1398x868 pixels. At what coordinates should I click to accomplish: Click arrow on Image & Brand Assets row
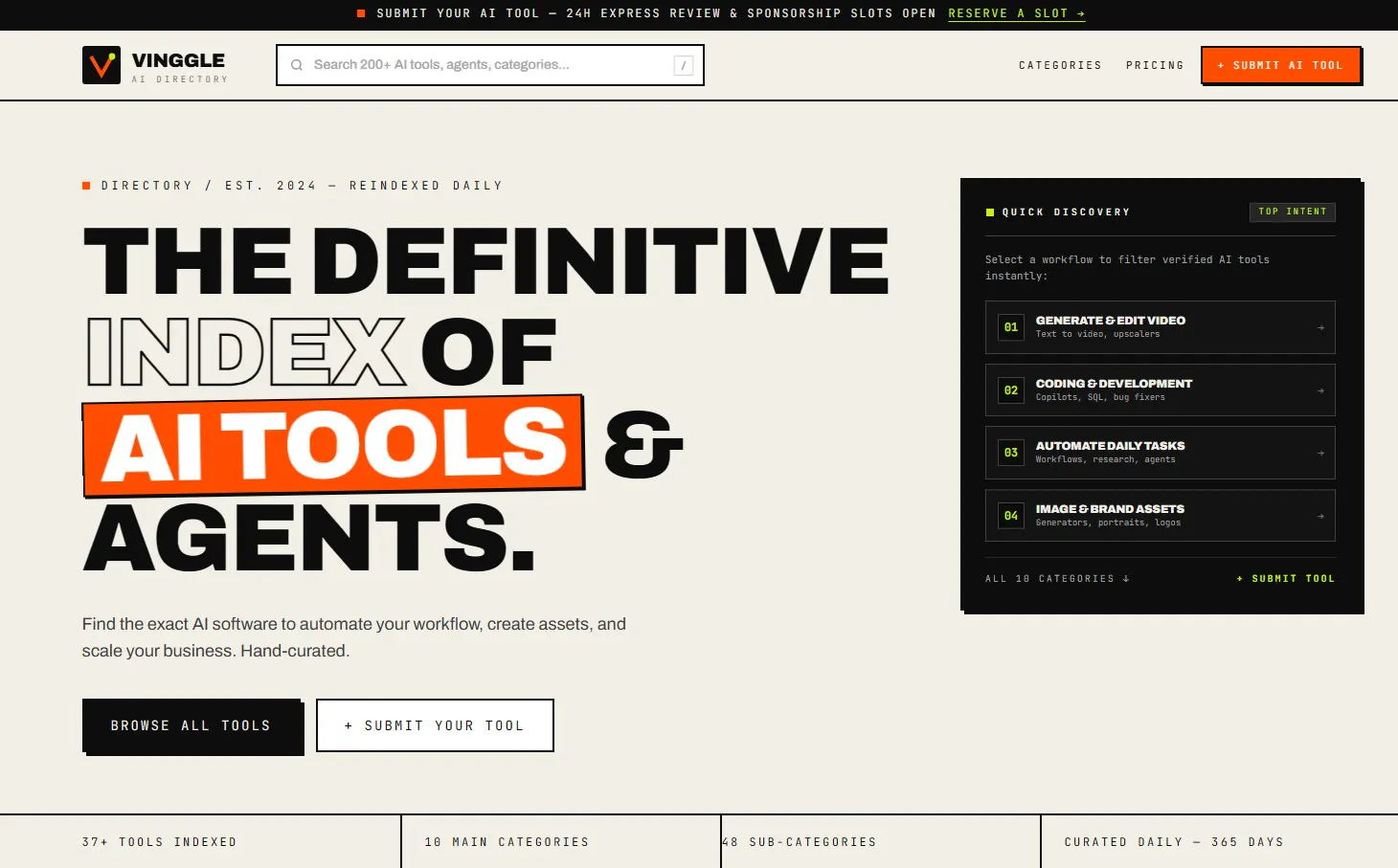1320,516
